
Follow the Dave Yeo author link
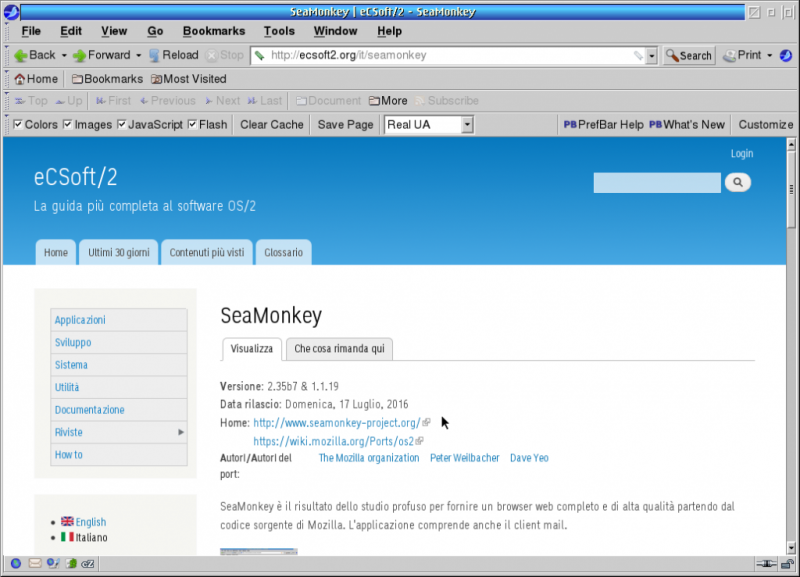tap(529, 457)
